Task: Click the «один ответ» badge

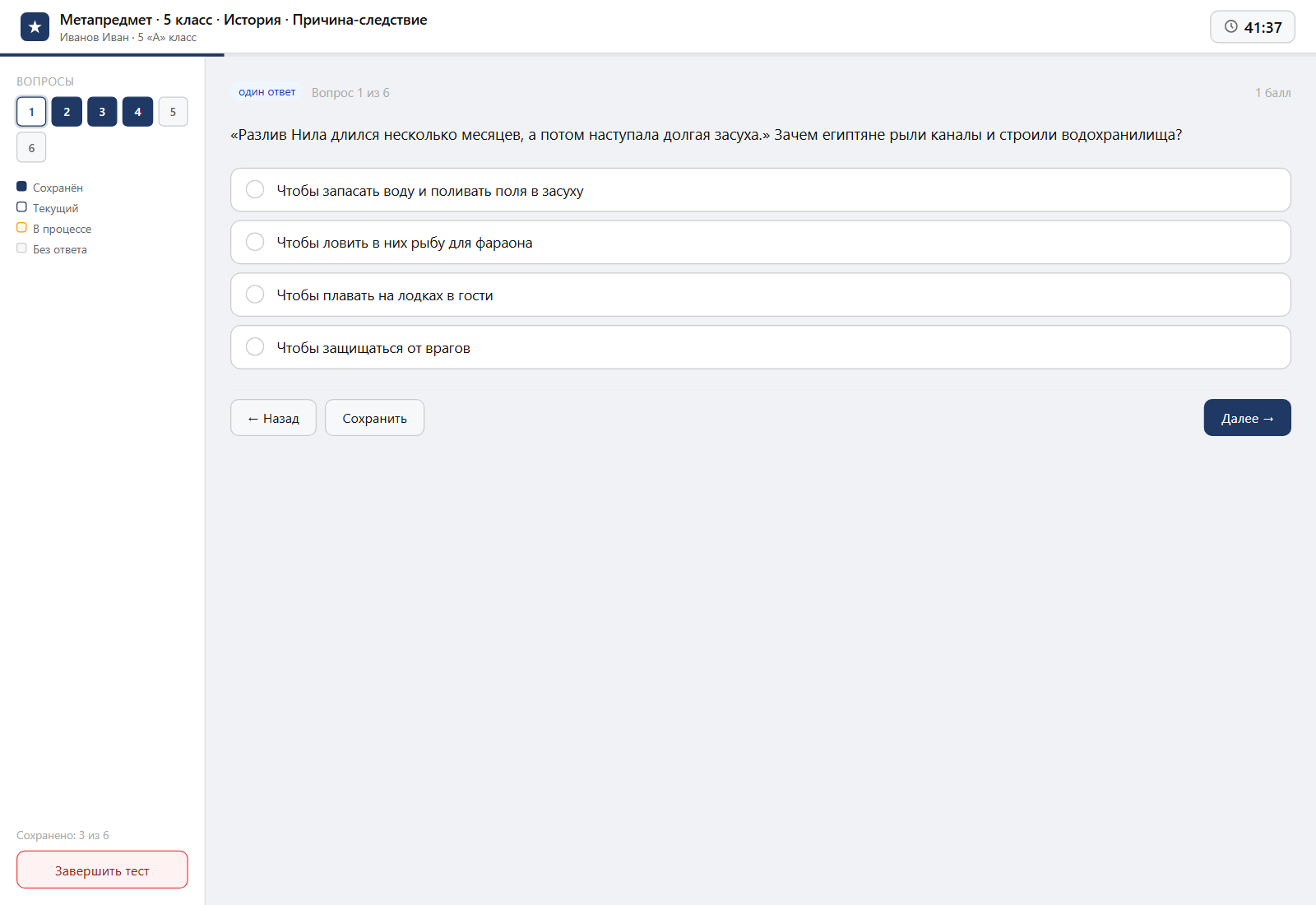Action: click(x=266, y=92)
